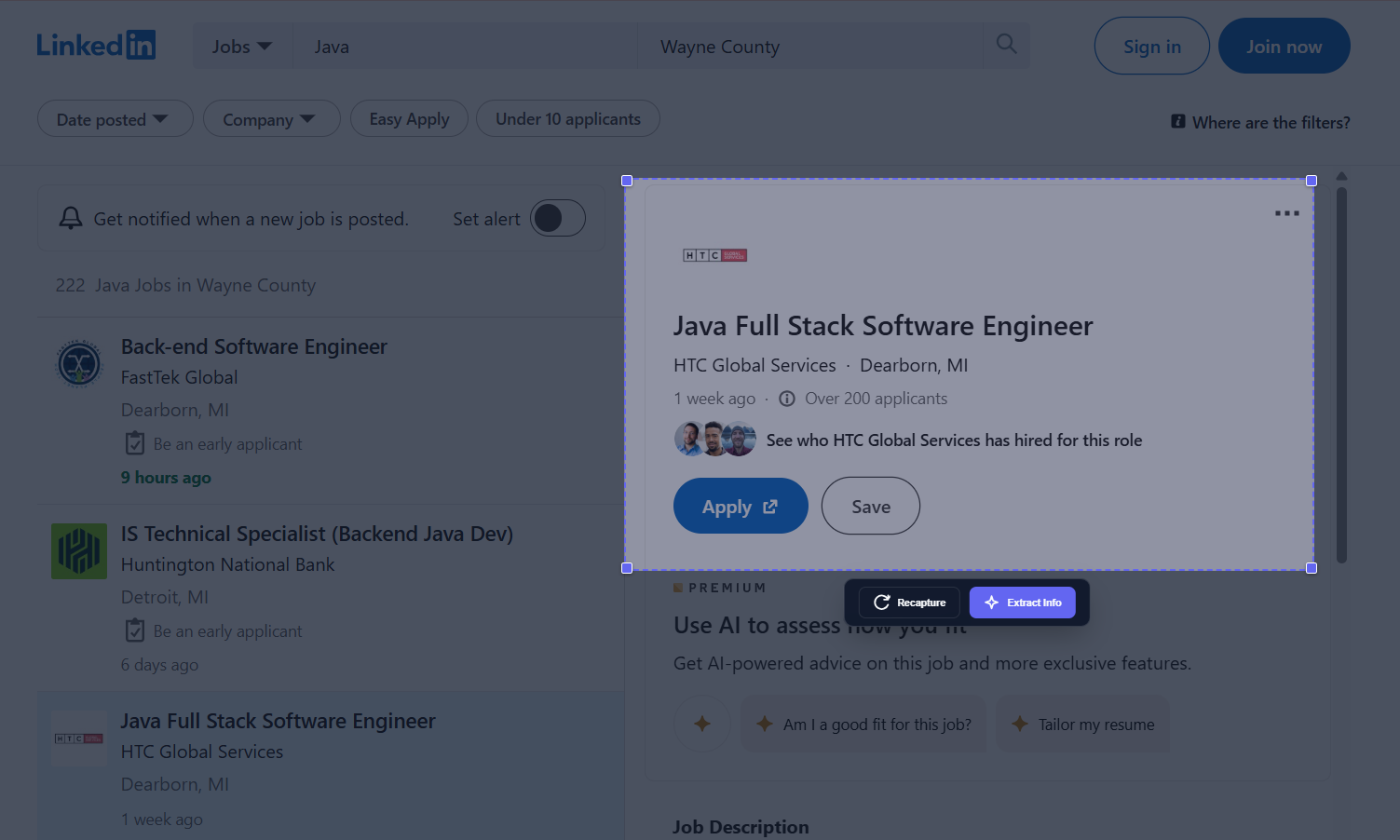Click the Recapture button
1400x840 pixels.
[909, 603]
